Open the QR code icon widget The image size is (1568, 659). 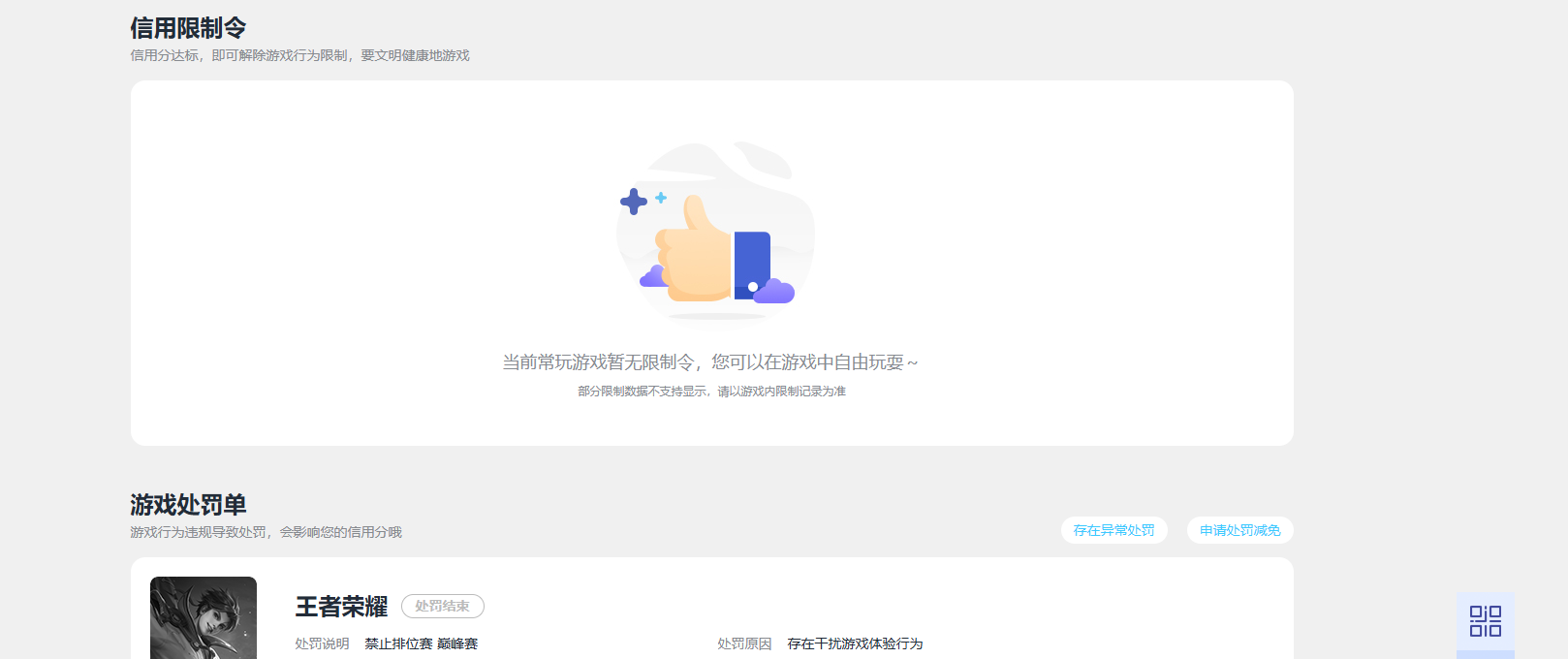tap(1485, 621)
